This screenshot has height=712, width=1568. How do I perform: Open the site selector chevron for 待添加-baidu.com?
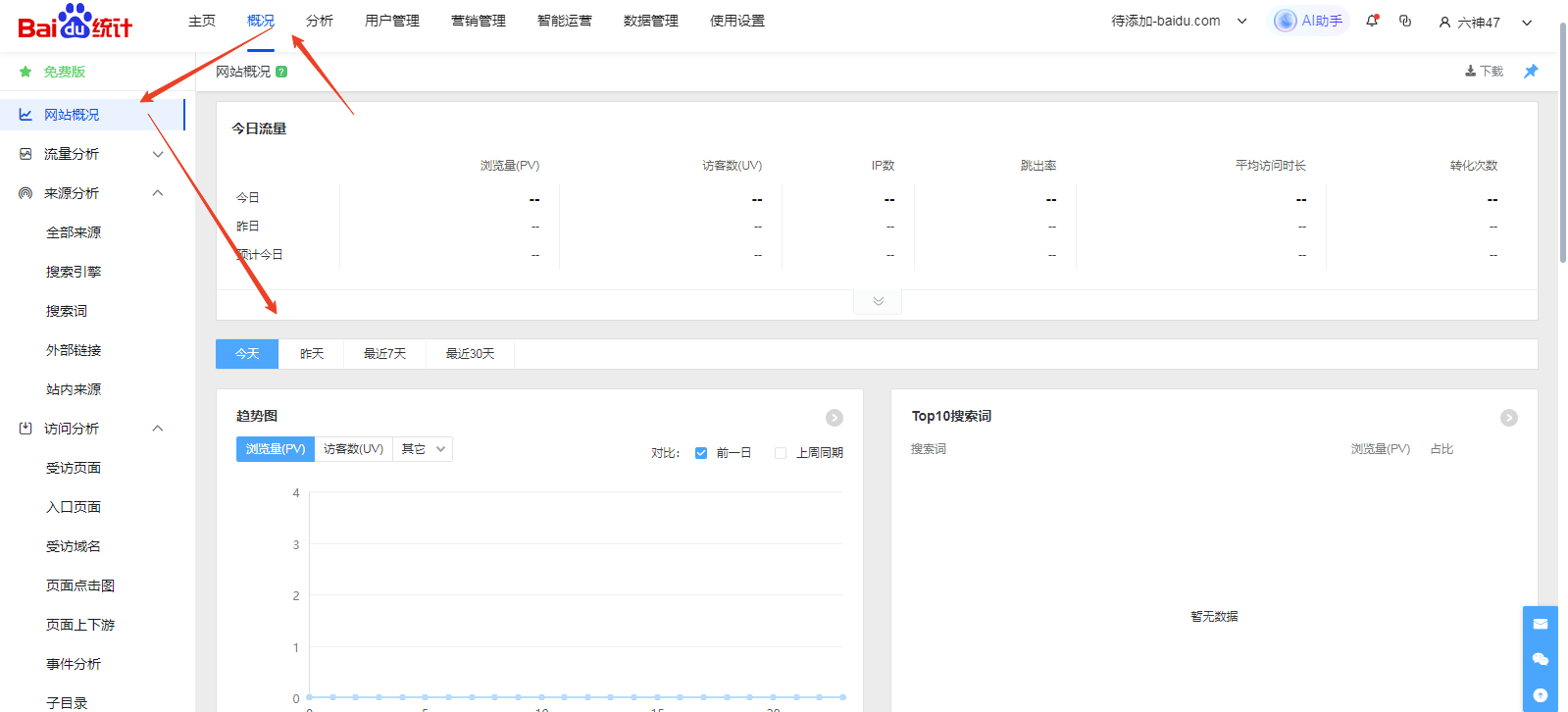[x=1242, y=22]
